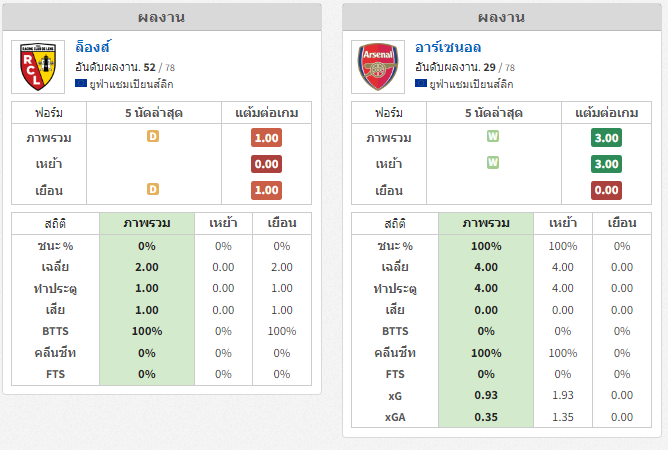Click Lens home 0.00 red points badge
668x450 pixels.
pyautogui.click(x=266, y=164)
